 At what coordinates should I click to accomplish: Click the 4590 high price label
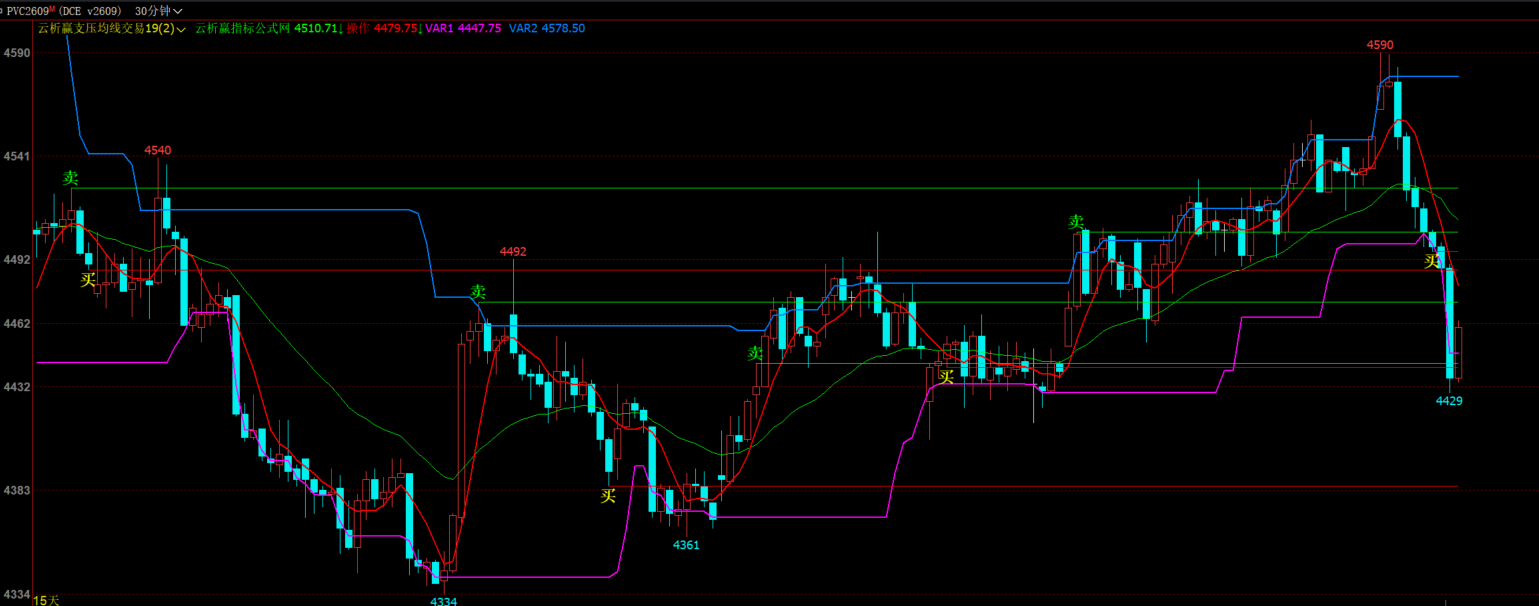[x=1380, y=45]
